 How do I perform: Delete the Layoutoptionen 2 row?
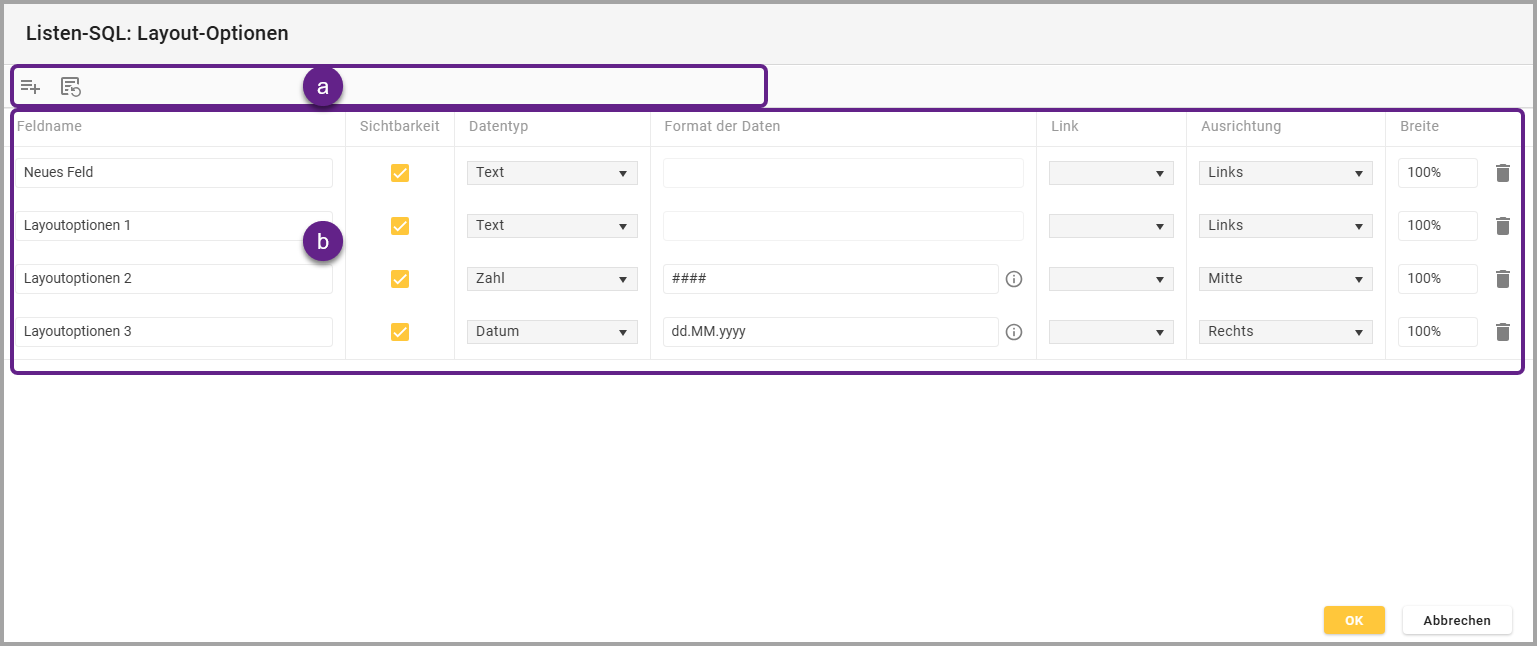(1502, 279)
